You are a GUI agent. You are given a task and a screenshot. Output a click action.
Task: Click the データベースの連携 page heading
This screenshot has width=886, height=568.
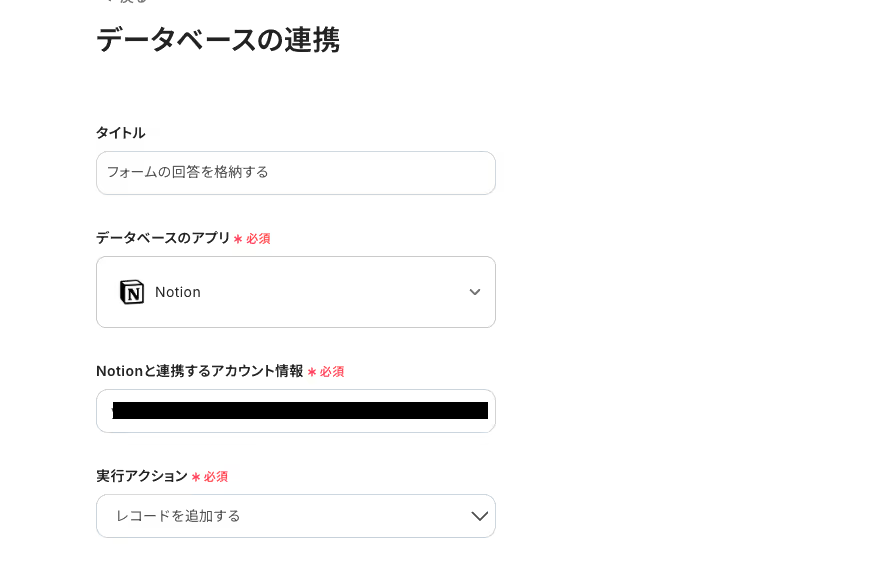(x=218, y=40)
